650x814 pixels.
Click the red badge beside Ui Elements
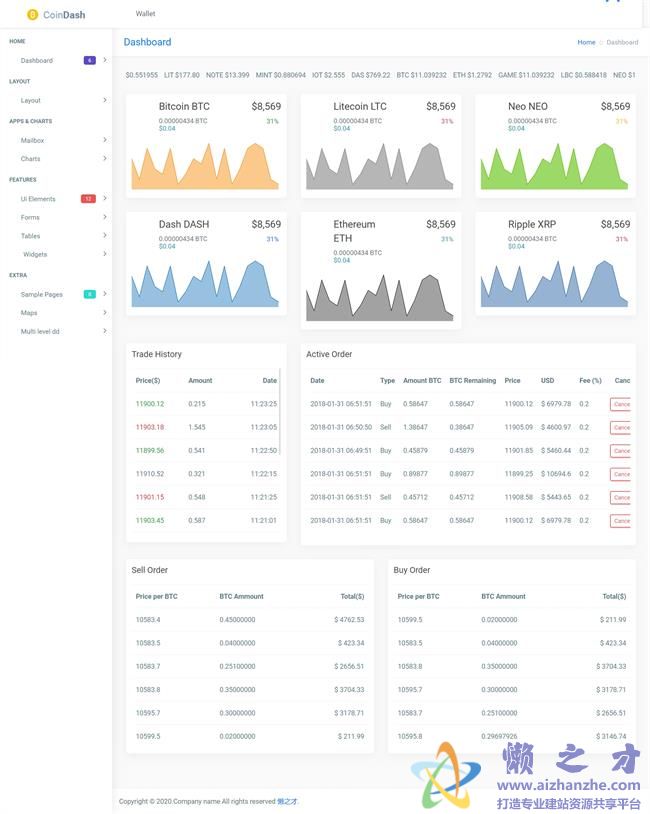click(88, 199)
